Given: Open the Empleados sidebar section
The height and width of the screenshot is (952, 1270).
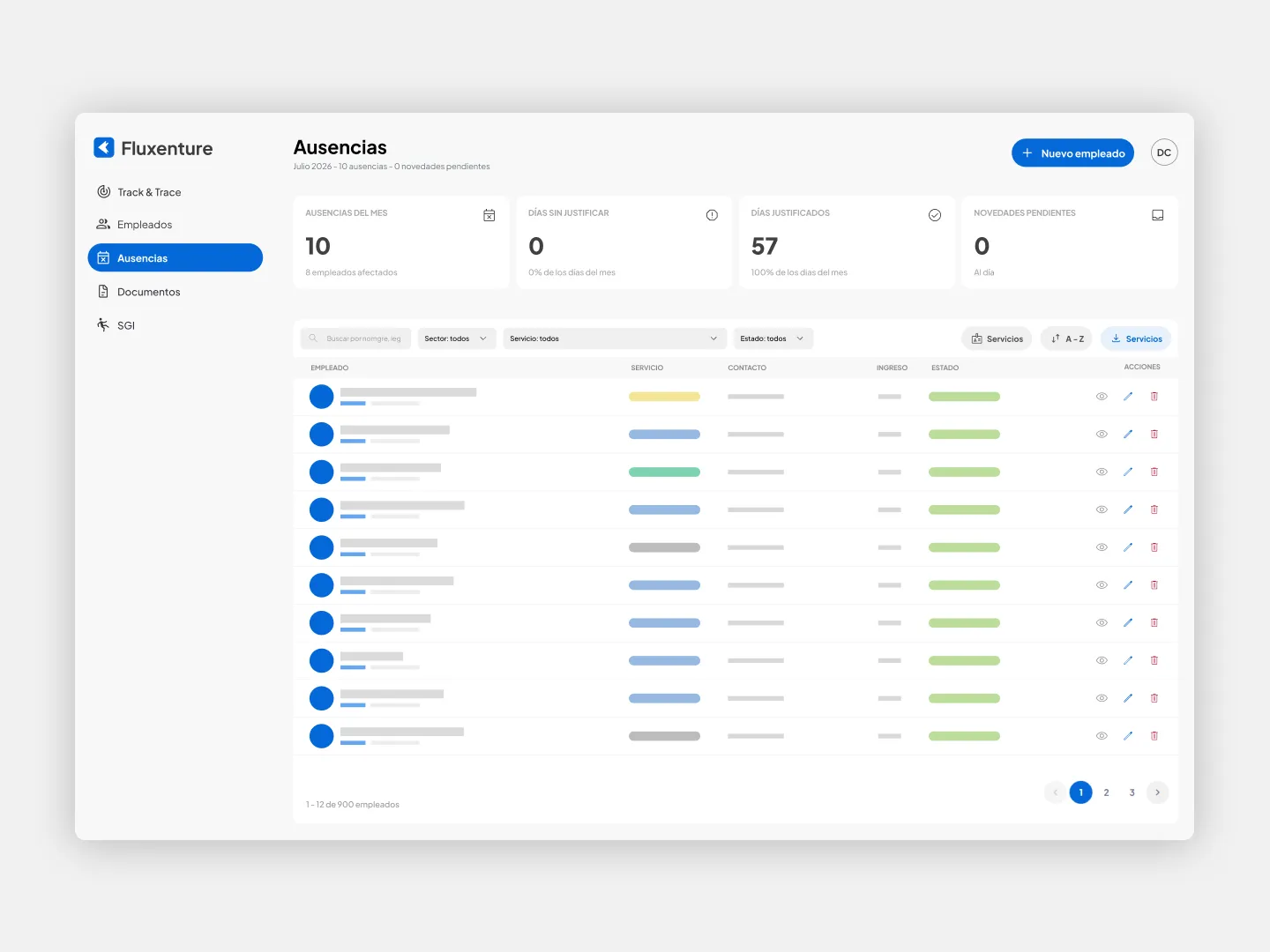Looking at the screenshot, I should [135, 225].
